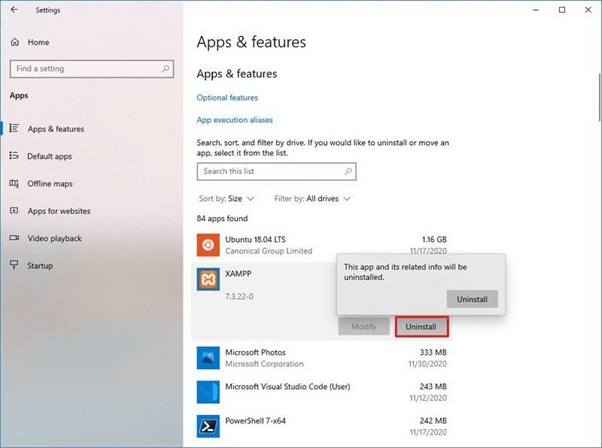Select Apps for websites in sidebar
Viewport: 602px width, 448px height.
click(x=59, y=211)
